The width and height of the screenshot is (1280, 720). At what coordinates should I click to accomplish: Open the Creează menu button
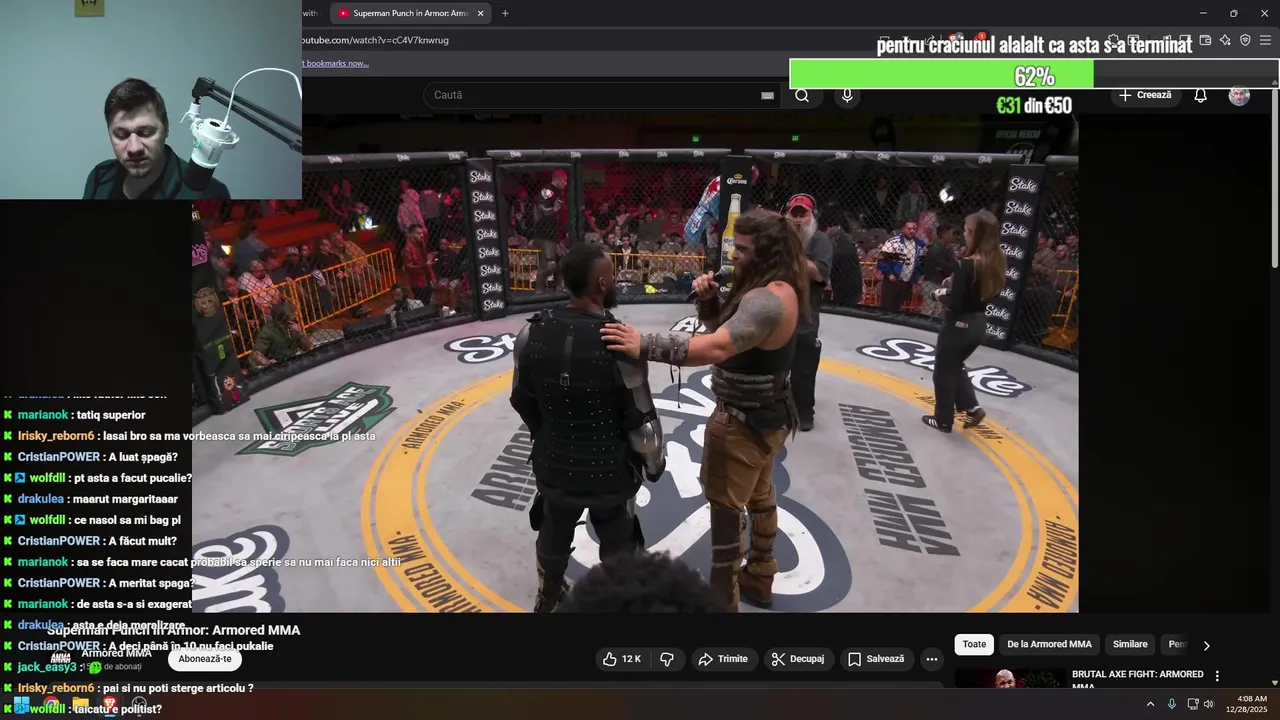click(x=1145, y=95)
